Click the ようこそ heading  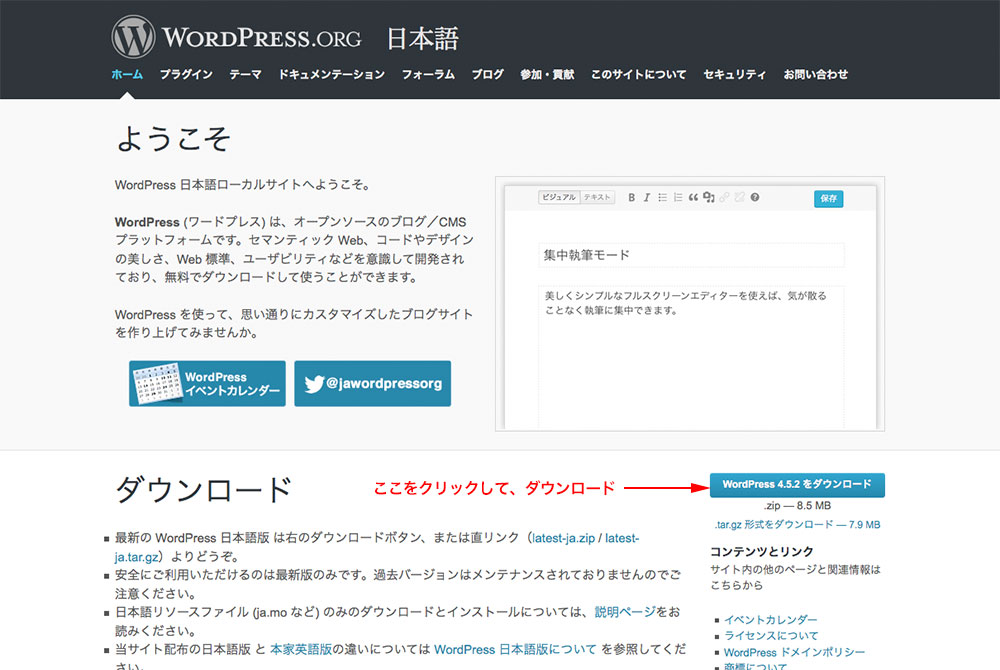(173, 138)
